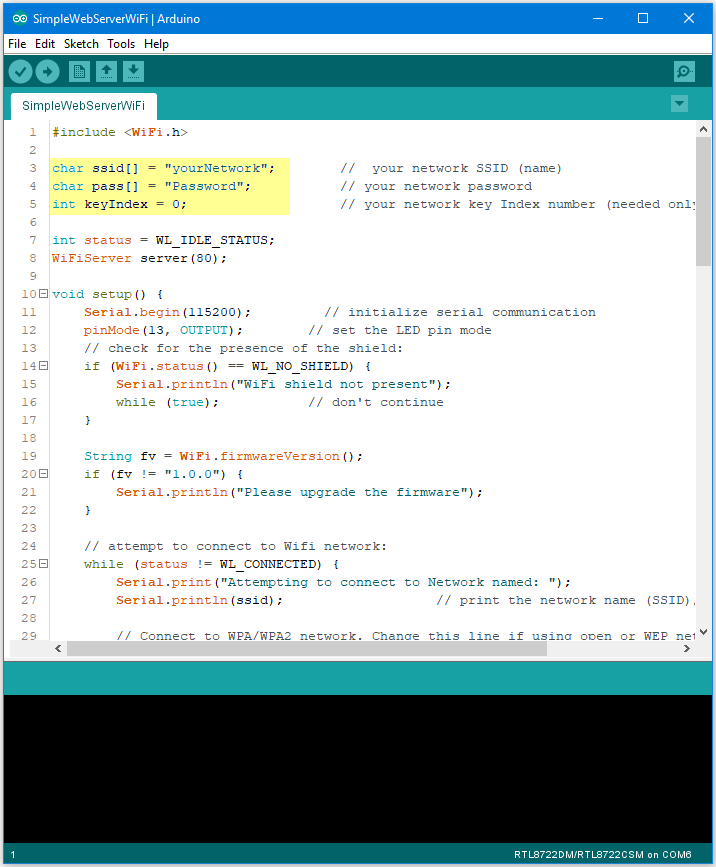Click Serial.begin(115200) on line 11
716x867 pixels.
click(x=163, y=312)
